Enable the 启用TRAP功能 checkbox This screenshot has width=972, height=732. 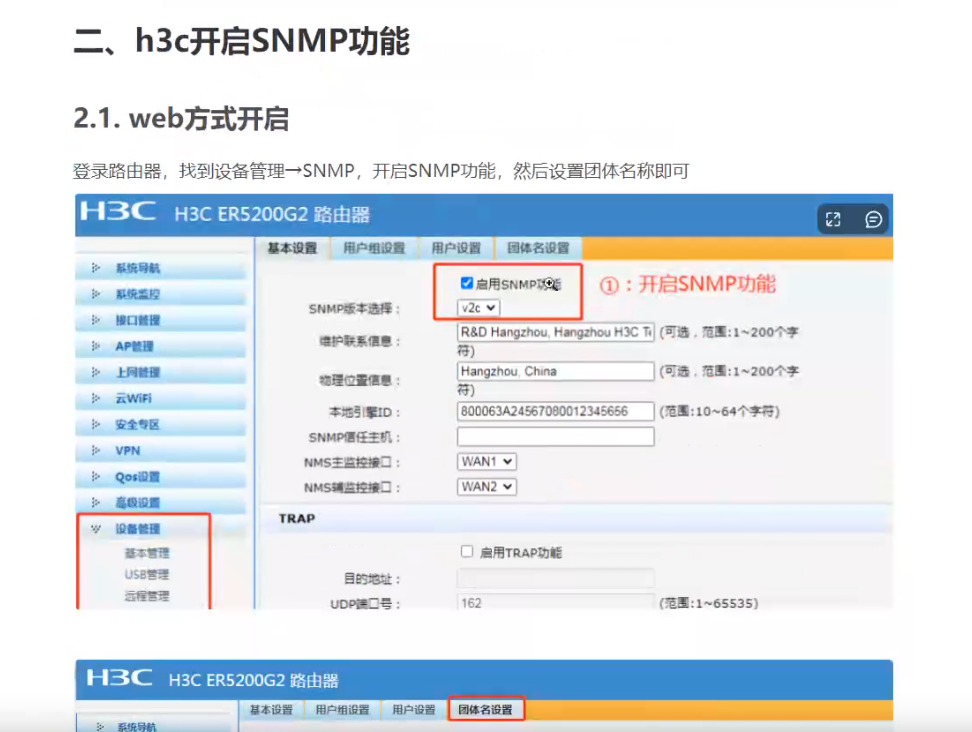pyautogui.click(x=467, y=551)
